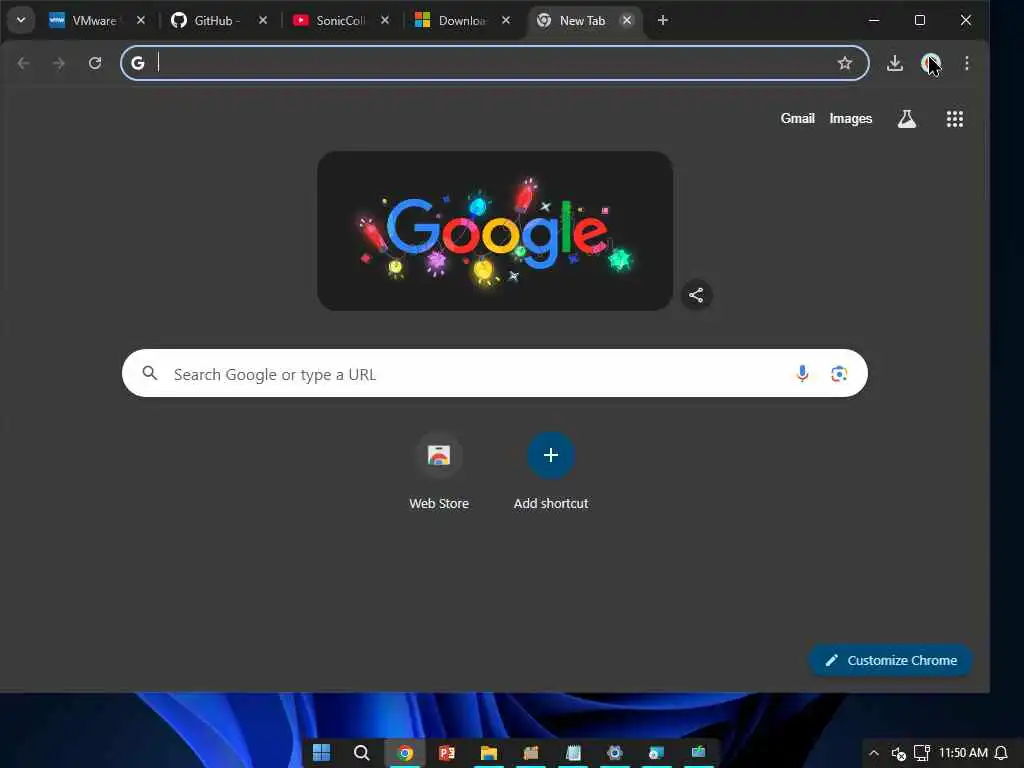This screenshot has height=768, width=1024.
Task: Click muted volume tray icon
Action: tap(898, 753)
